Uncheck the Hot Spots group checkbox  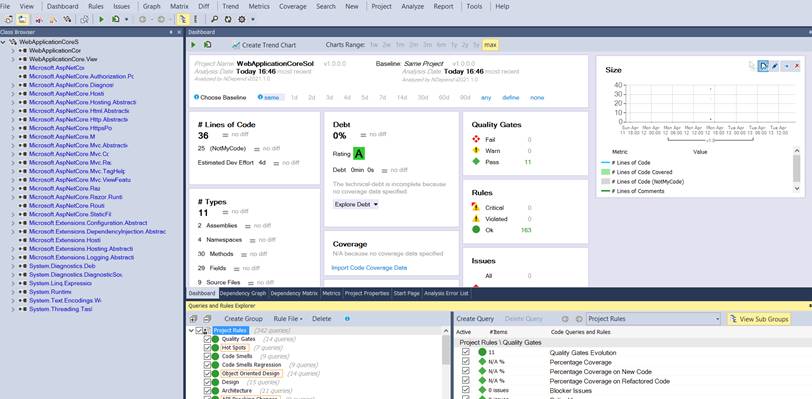tap(208, 348)
